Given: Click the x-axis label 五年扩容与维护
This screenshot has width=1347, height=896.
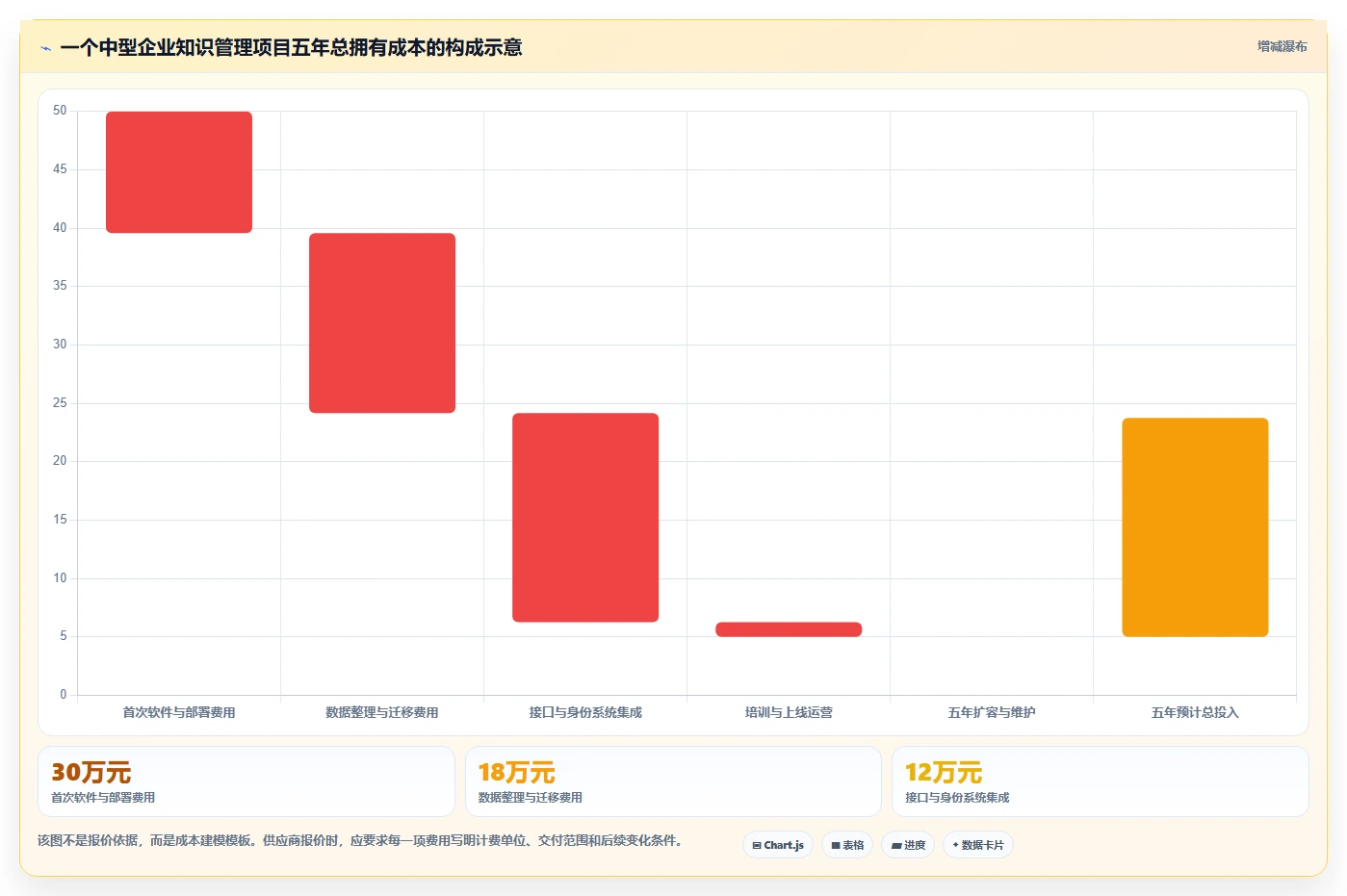Looking at the screenshot, I should pos(992,713).
